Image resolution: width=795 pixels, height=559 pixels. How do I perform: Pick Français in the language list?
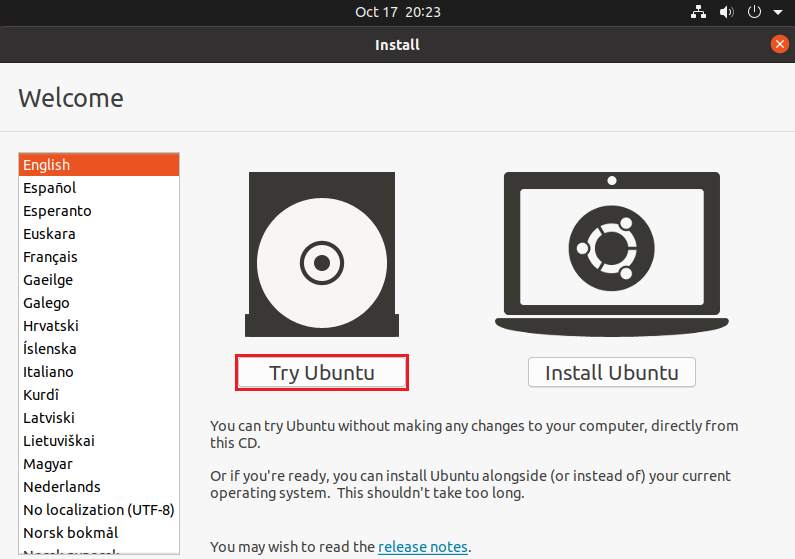[x=99, y=257]
